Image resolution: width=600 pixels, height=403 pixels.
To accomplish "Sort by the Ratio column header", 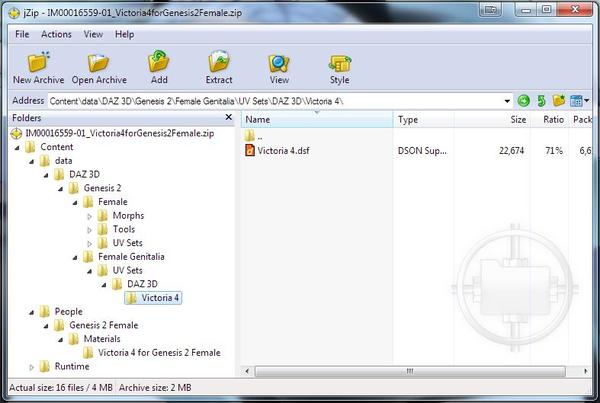I will click(x=549, y=119).
